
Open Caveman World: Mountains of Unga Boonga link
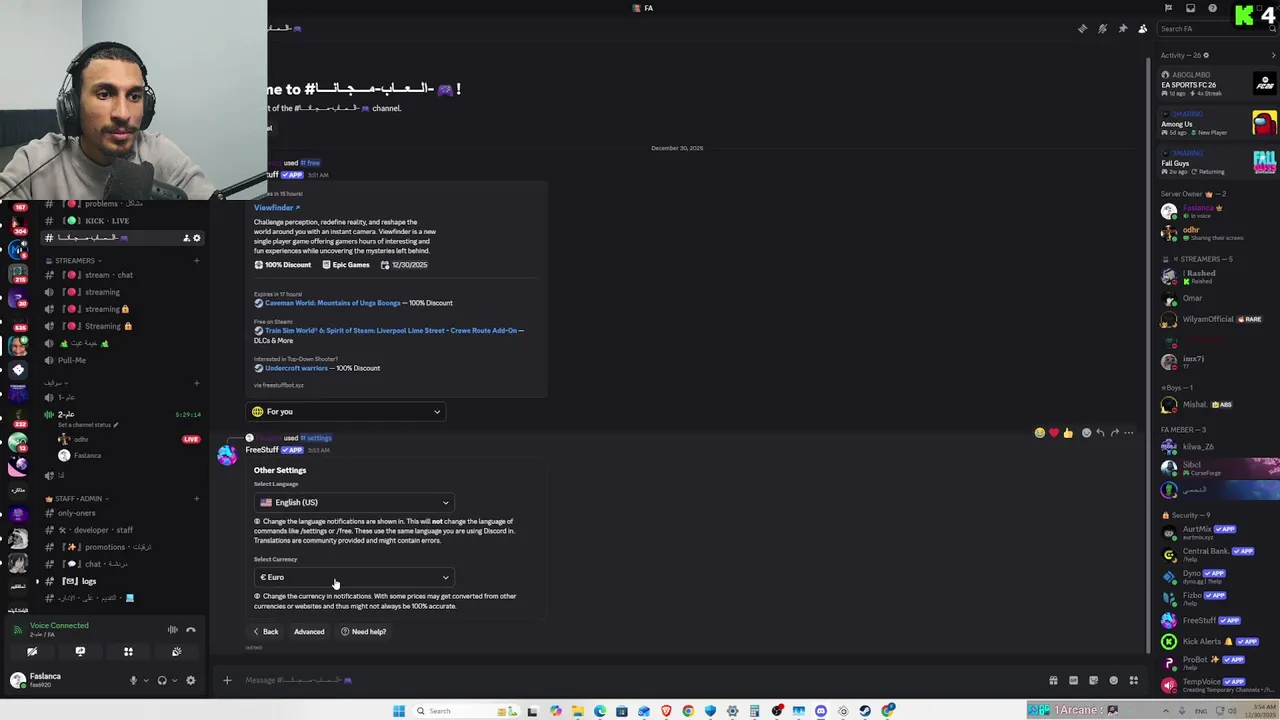(x=333, y=303)
